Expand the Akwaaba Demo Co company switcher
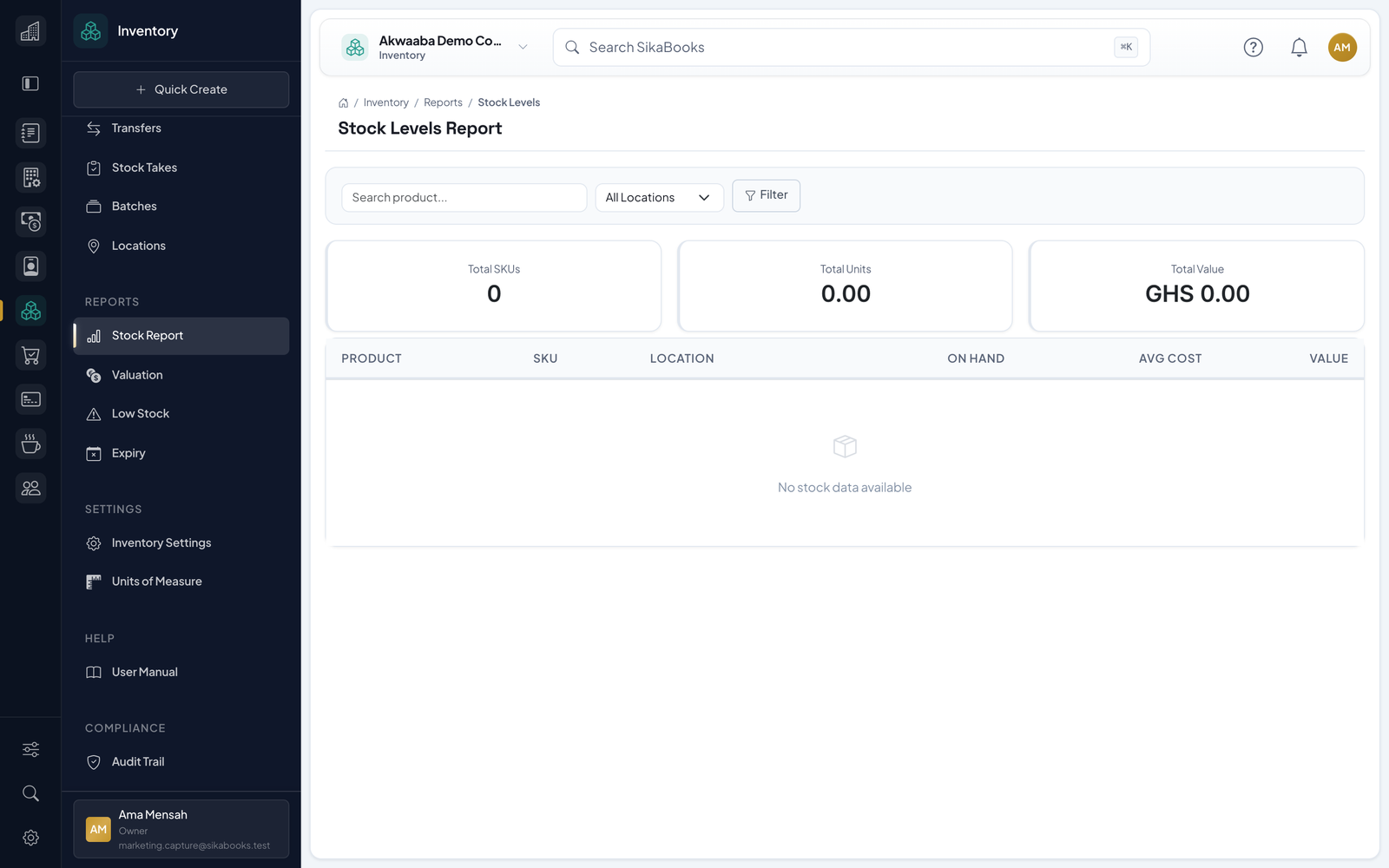Screen dimensions: 1389x868 (435, 48)
